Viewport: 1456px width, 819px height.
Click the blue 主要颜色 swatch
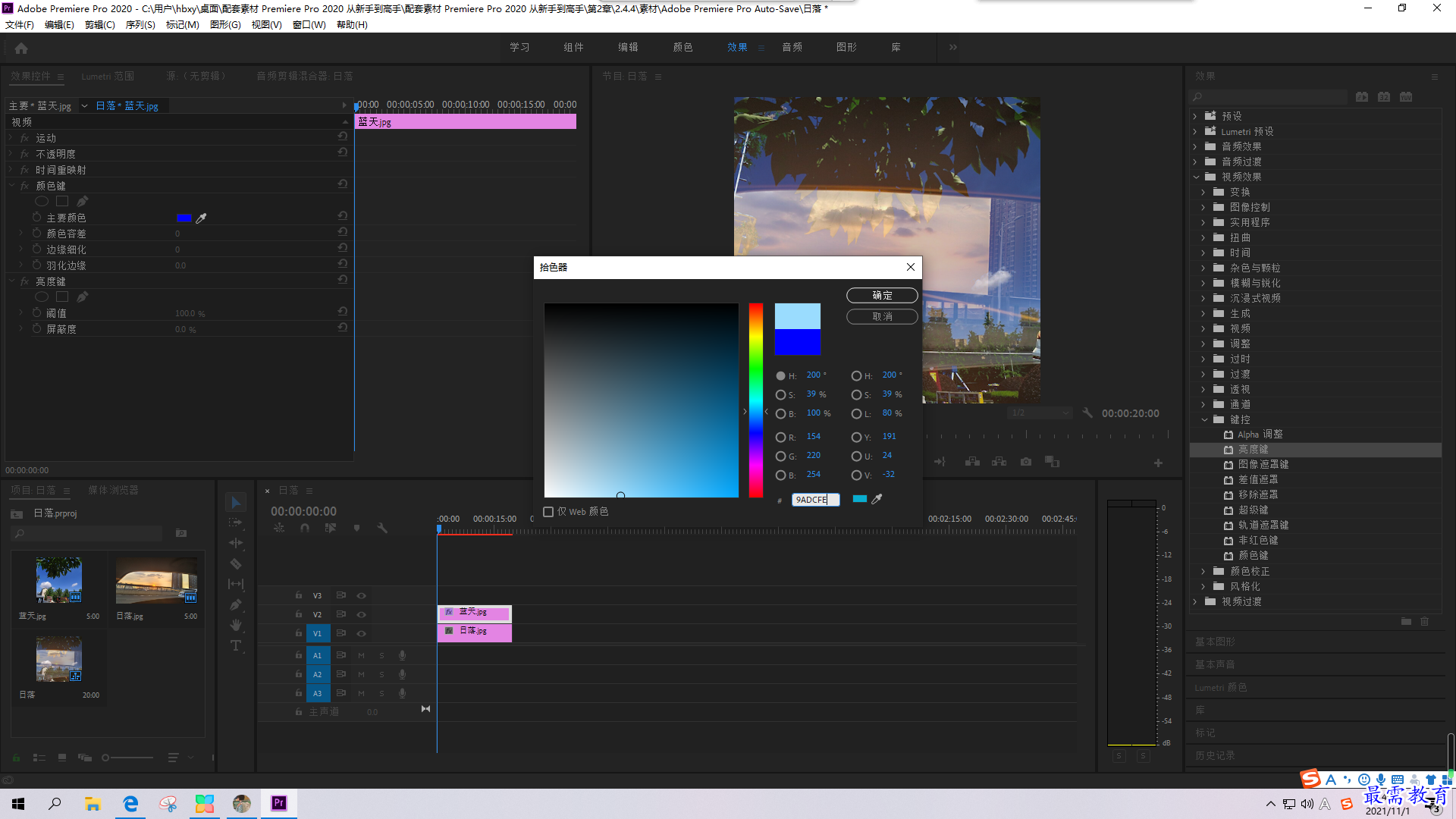pyautogui.click(x=184, y=218)
